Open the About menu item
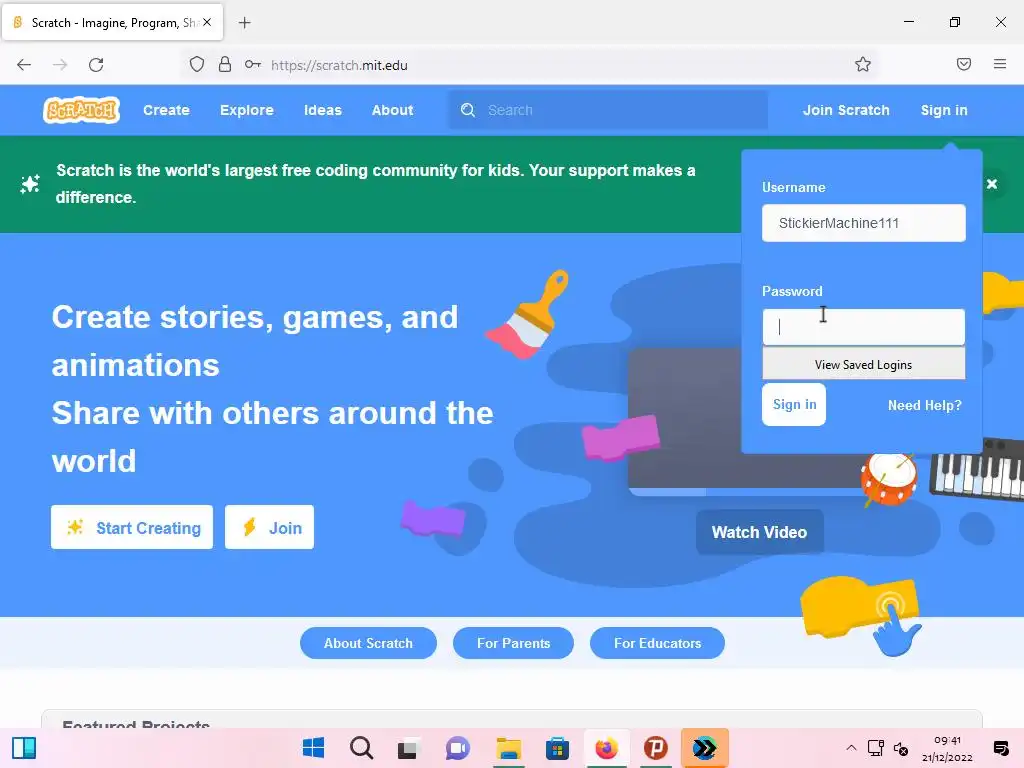 392,110
